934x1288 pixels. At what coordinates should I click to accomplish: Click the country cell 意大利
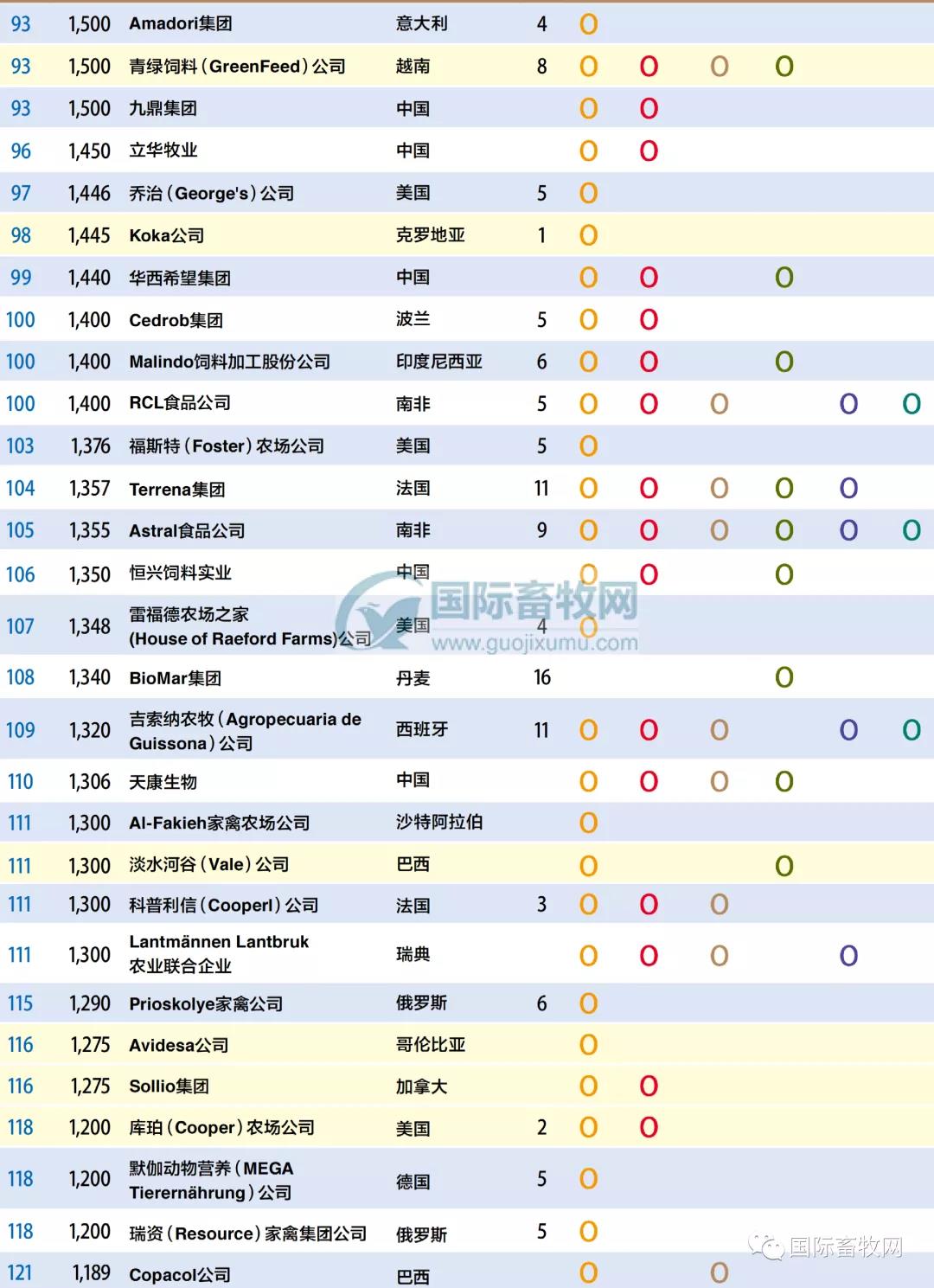(422, 23)
